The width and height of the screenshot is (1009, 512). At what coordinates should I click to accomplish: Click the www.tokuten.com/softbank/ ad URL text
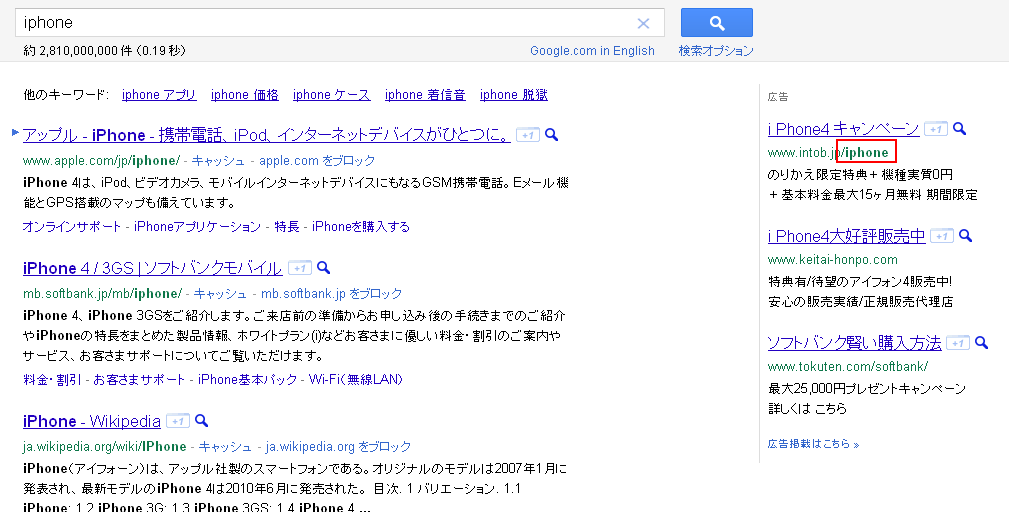point(848,366)
